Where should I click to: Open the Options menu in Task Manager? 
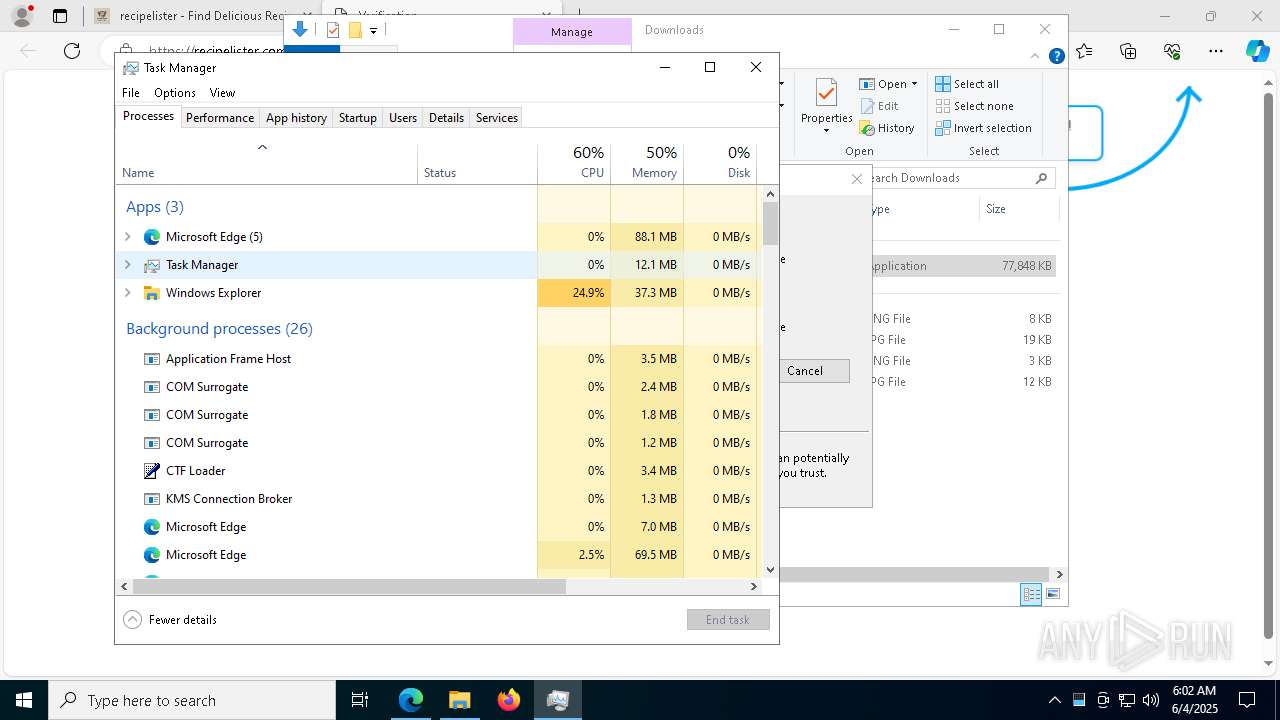pos(175,92)
